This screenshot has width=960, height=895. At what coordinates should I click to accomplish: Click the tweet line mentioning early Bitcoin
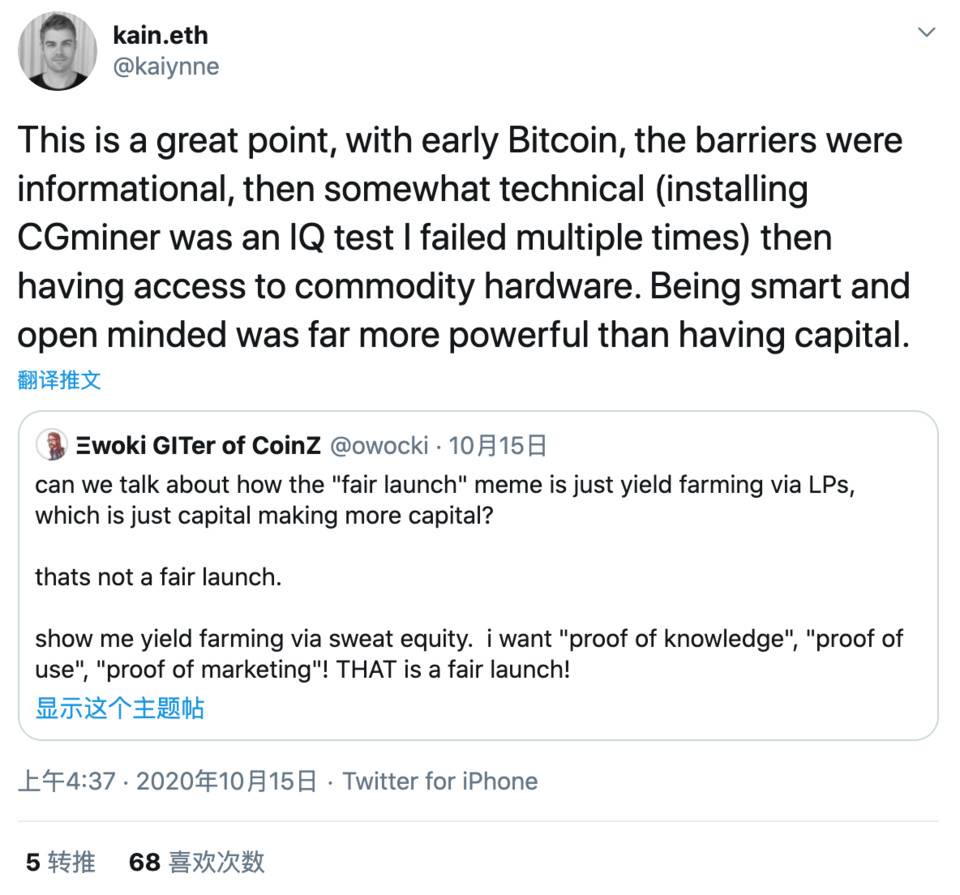coord(460,140)
